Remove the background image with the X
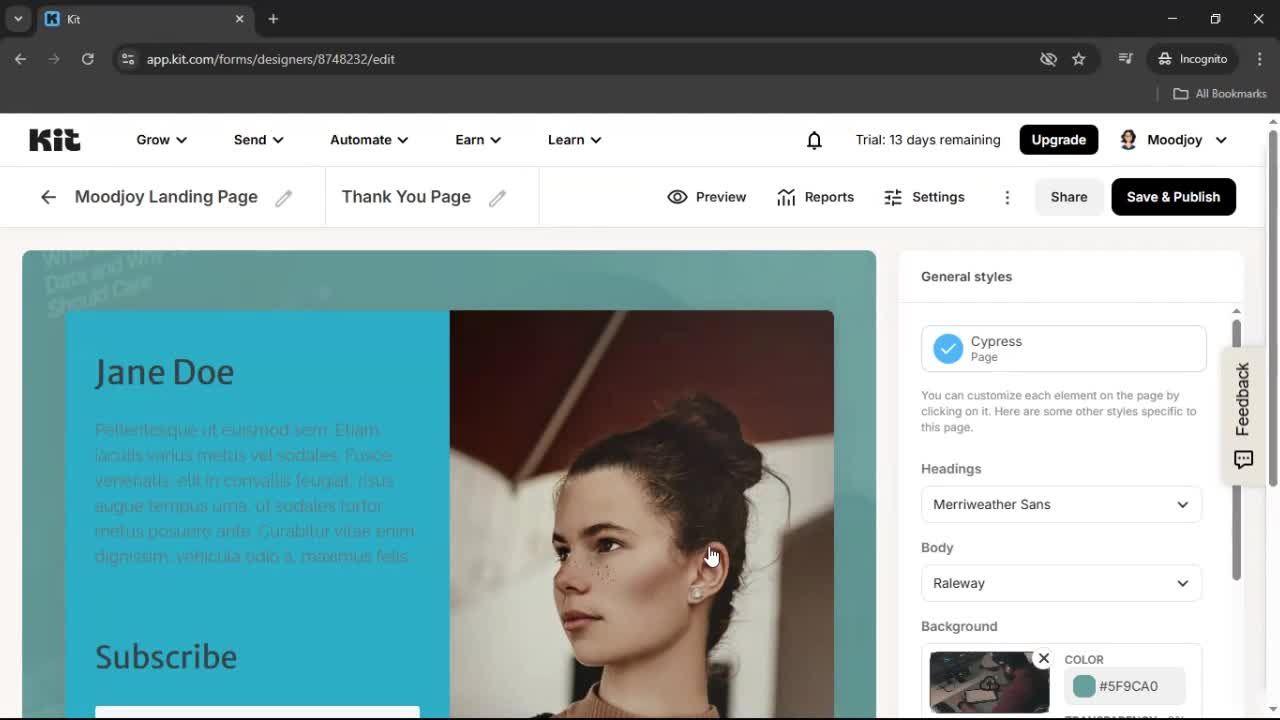 click(1043, 658)
